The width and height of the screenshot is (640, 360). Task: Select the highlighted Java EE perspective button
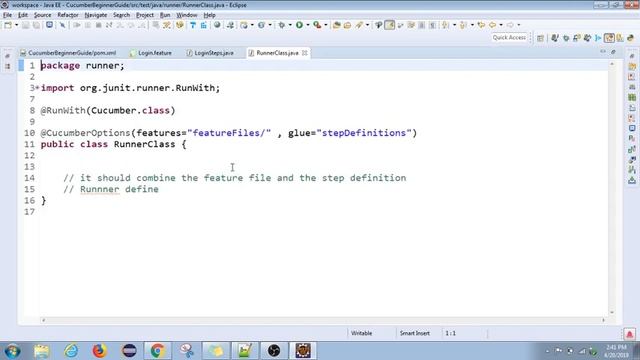[609, 38]
